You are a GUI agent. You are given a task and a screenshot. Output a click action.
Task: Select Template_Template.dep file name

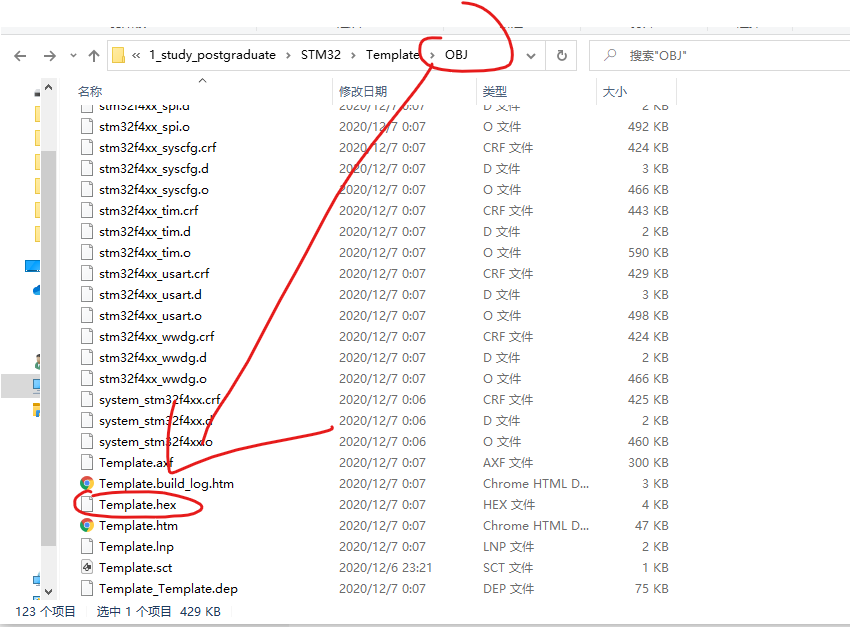coord(168,589)
